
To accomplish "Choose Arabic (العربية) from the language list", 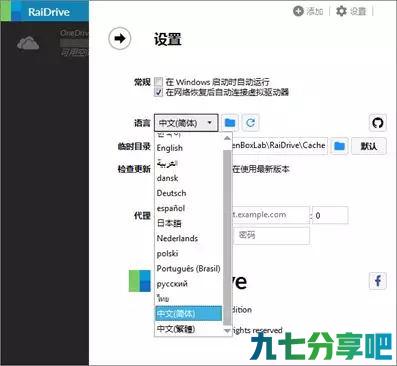I will click(188, 163).
